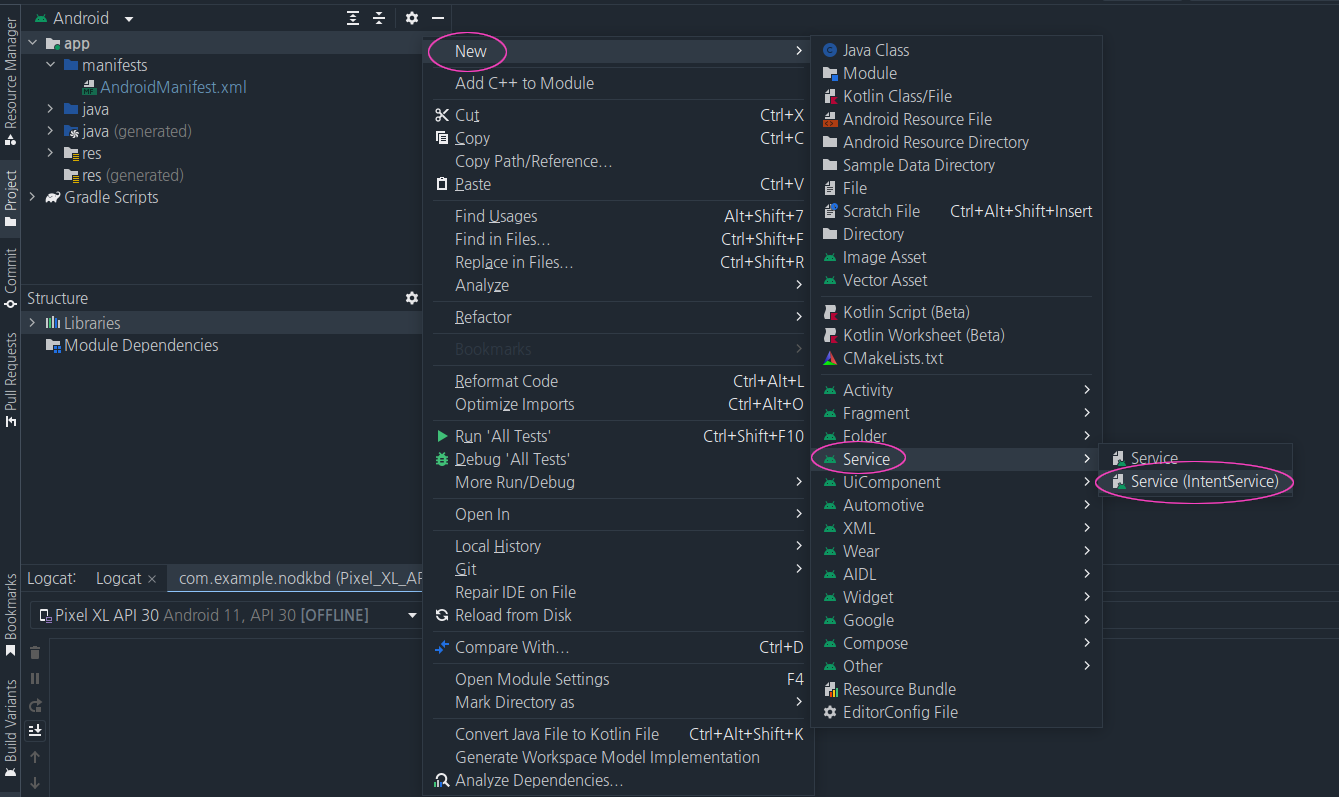Click the Collapse All icon in Project panel header
The width and height of the screenshot is (1339, 797).
click(379, 18)
